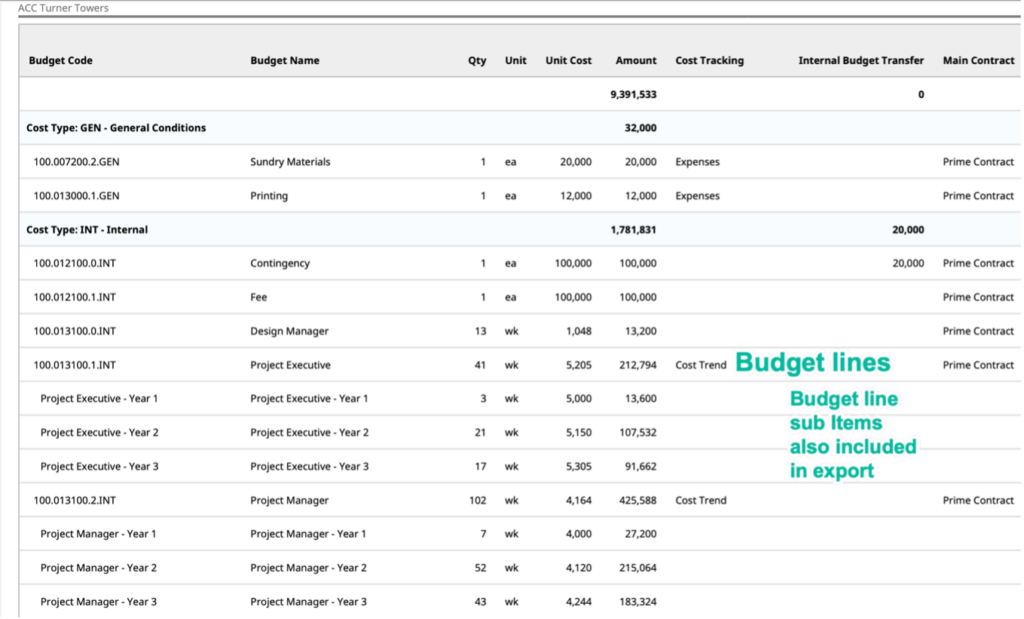Open the Printing budget line
This screenshot has height=619, width=1024.
pyautogui.click(x=268, y=196)
